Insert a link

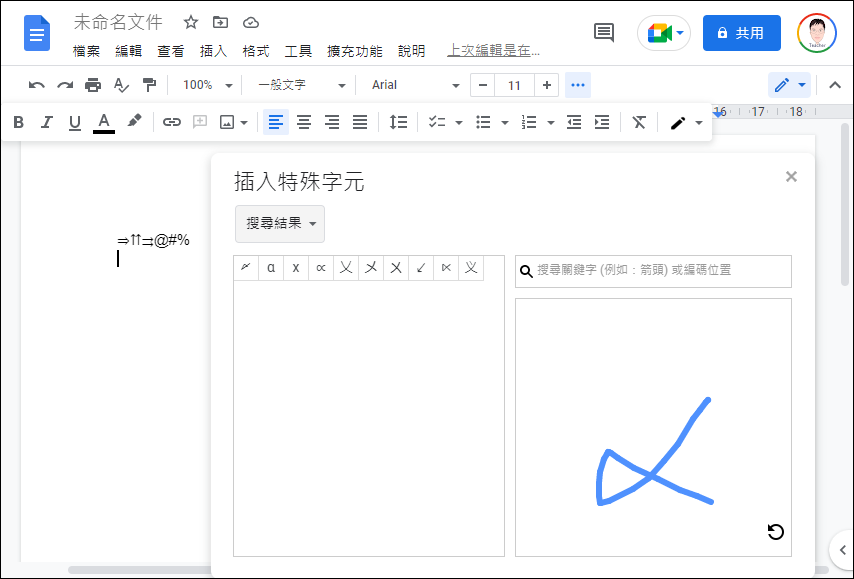[x=172, y=122]
